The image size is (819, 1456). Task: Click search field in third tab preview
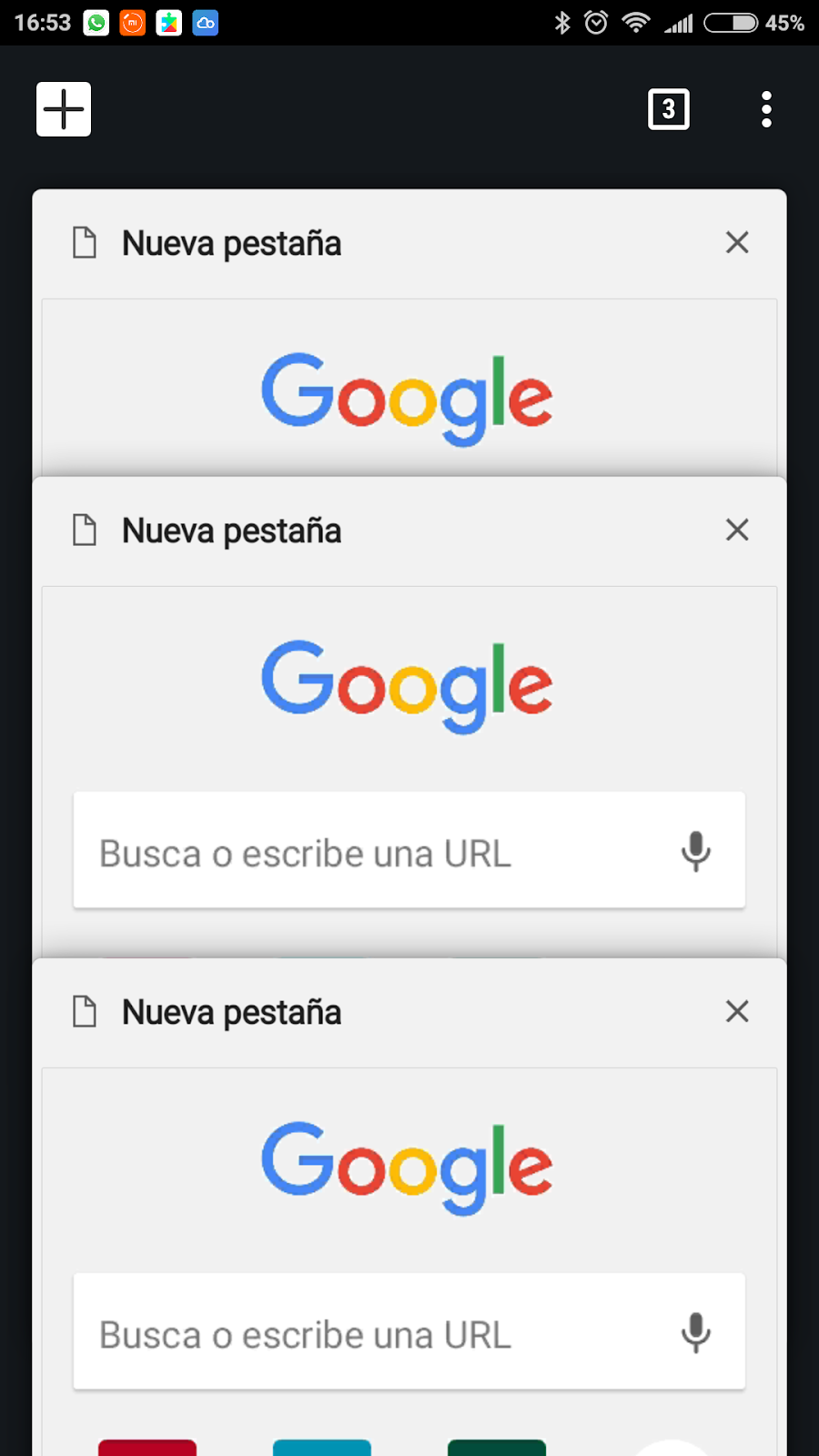pyautogui.click(x=409, y=1331)
